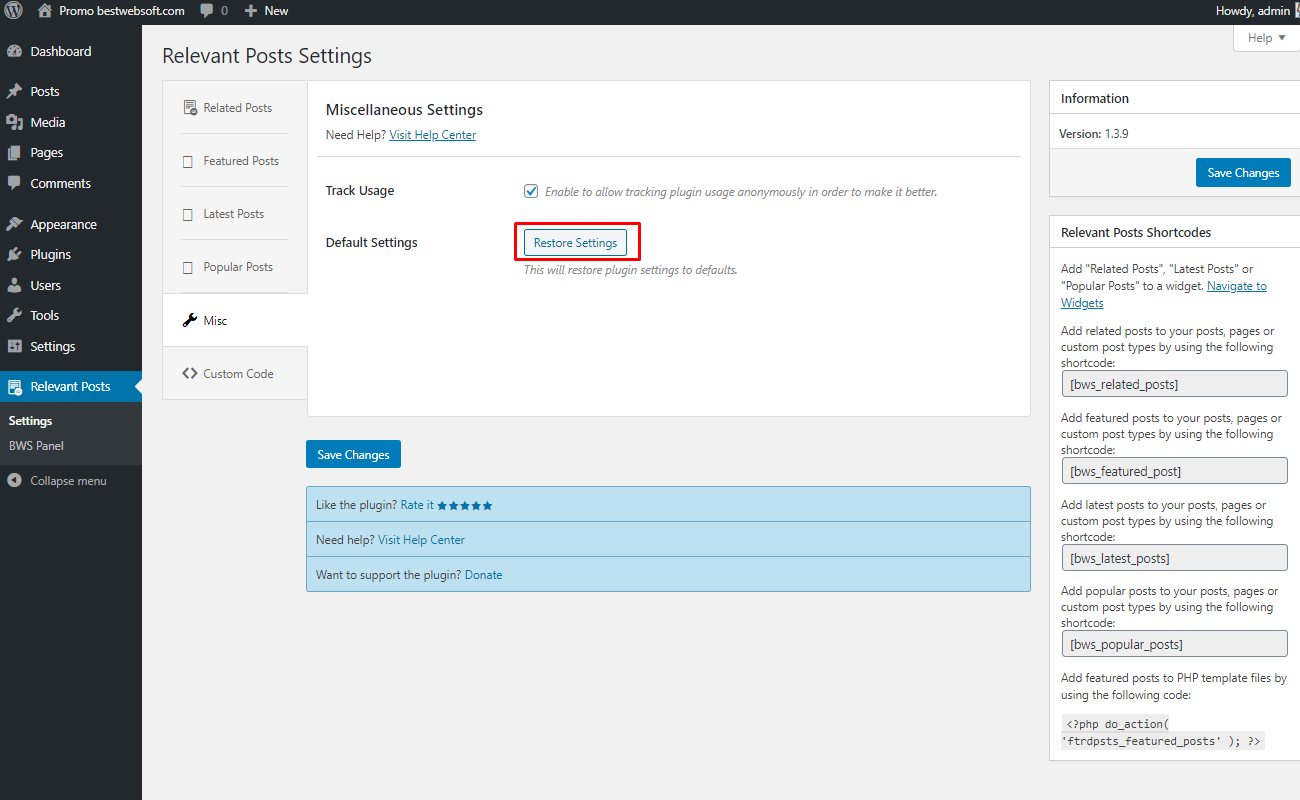Click the Featured Posts tab icon
The width and height of the screenshot is (1300, 800).
188,161
